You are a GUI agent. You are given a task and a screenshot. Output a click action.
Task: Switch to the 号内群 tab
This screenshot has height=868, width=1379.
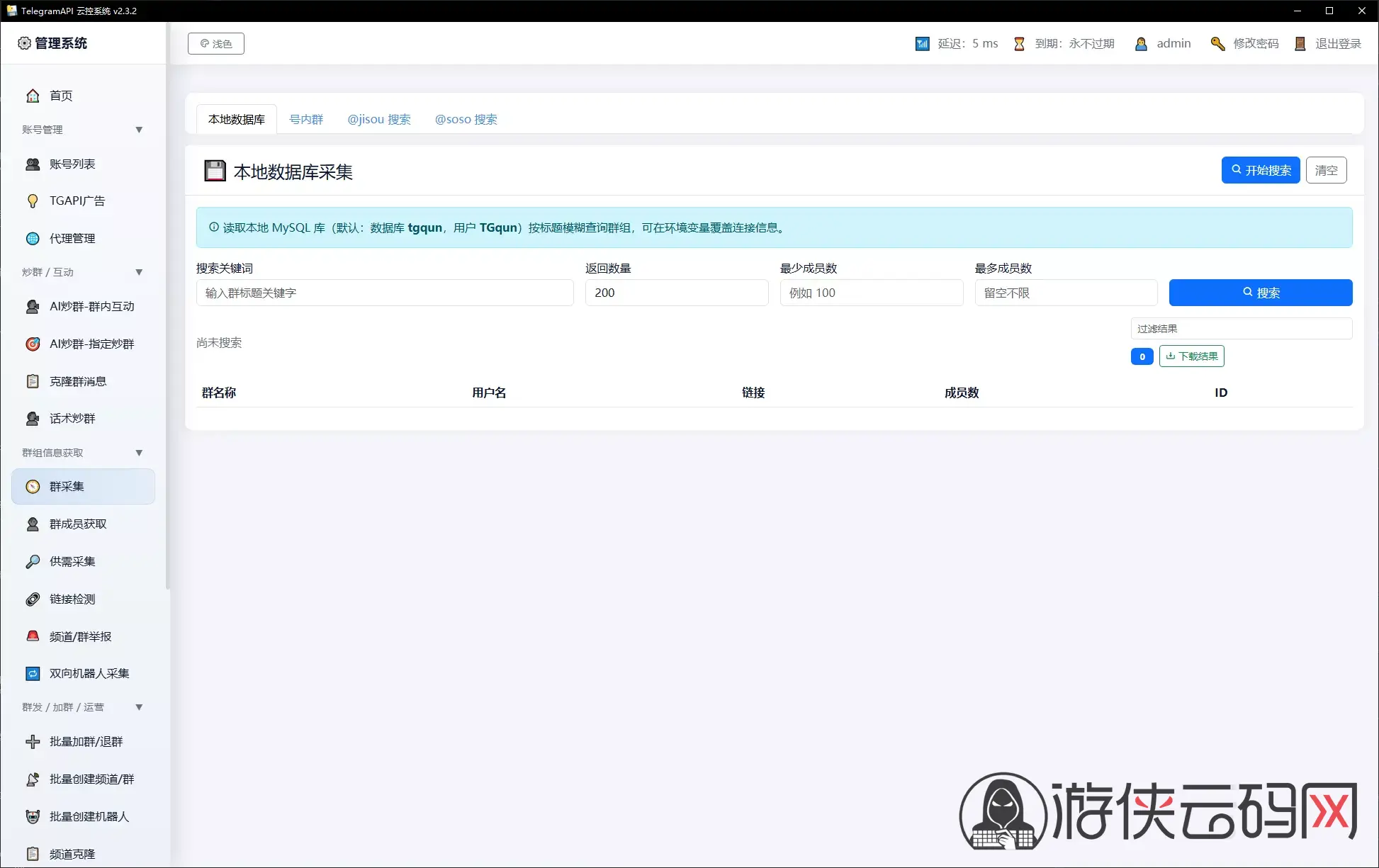click(306, 120)
